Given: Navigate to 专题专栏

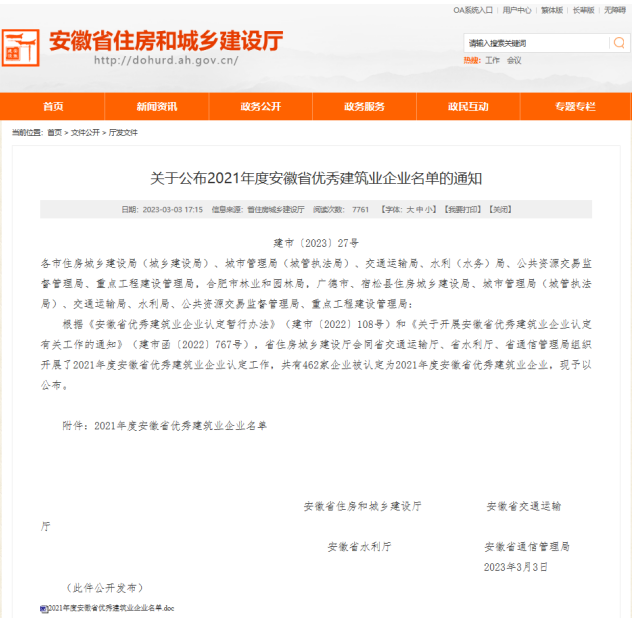Looking at the screenshot, I should coord(574,107).
